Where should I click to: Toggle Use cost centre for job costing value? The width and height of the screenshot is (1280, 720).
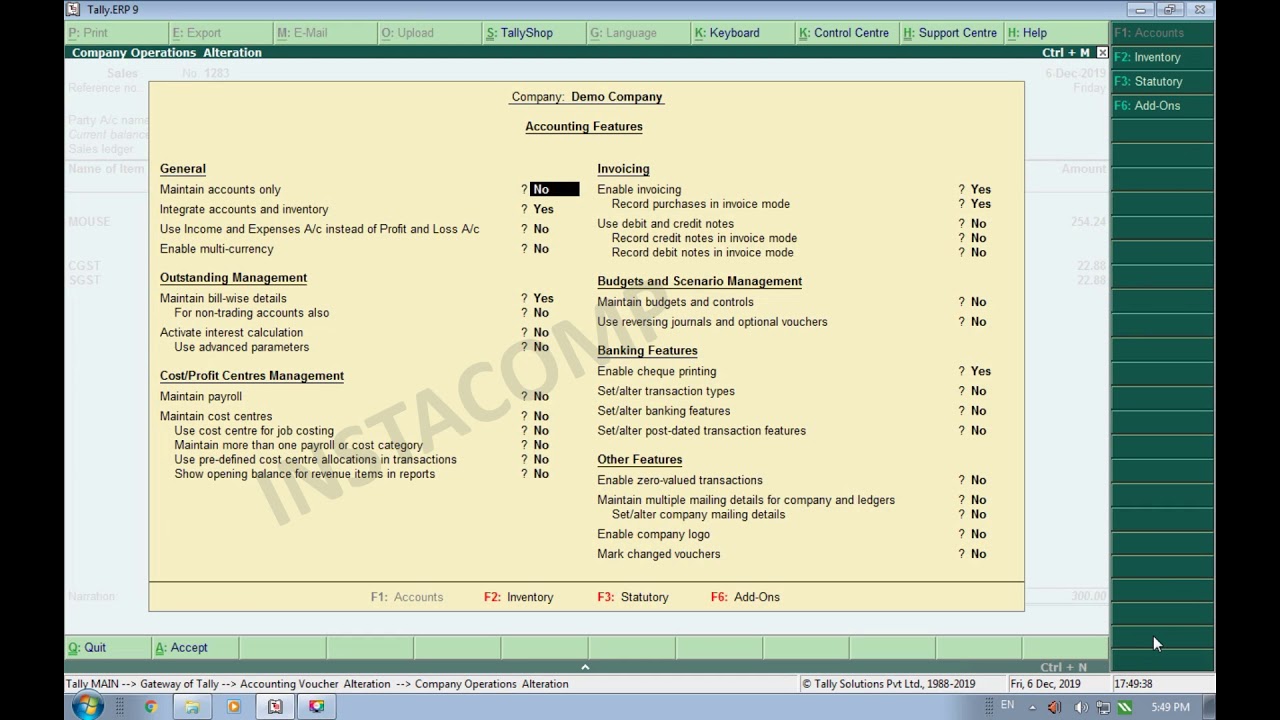pos(541,431)
